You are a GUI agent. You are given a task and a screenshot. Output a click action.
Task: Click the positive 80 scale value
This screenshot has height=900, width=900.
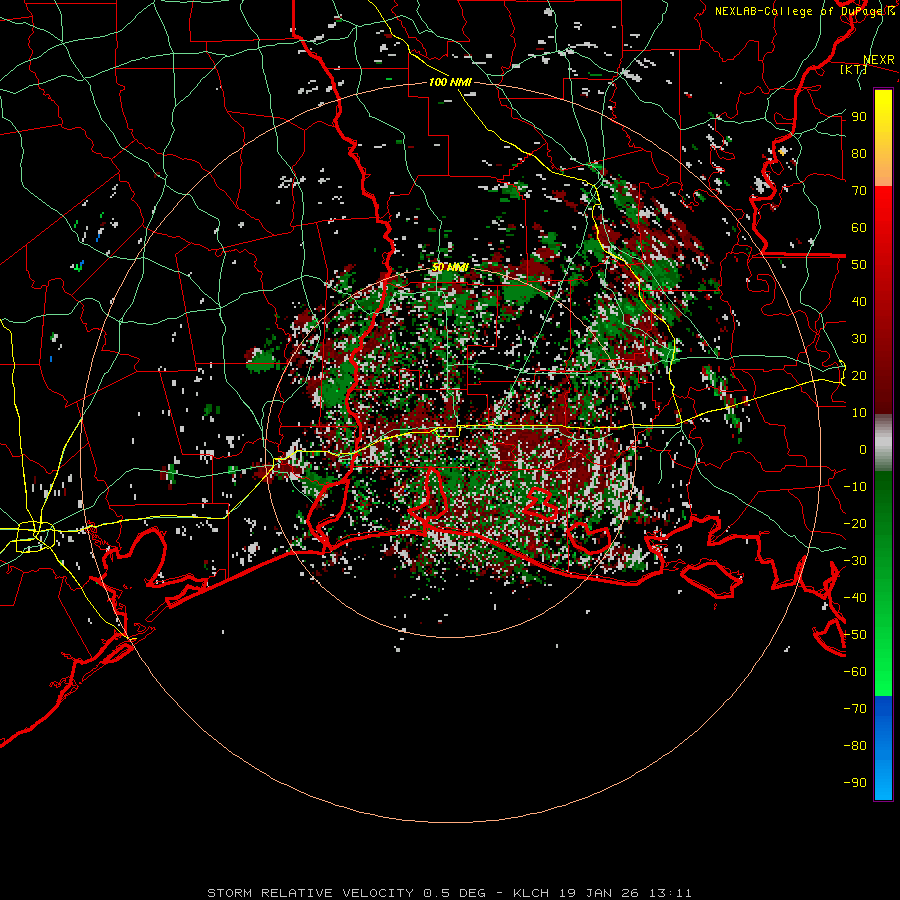(x=859, y=154)
